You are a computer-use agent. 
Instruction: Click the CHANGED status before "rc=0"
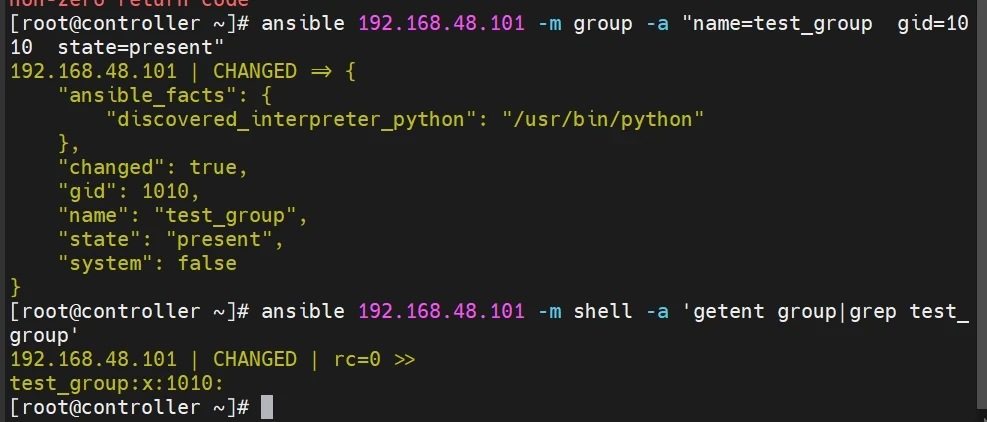pyautogui.click(x=255, y=359)
